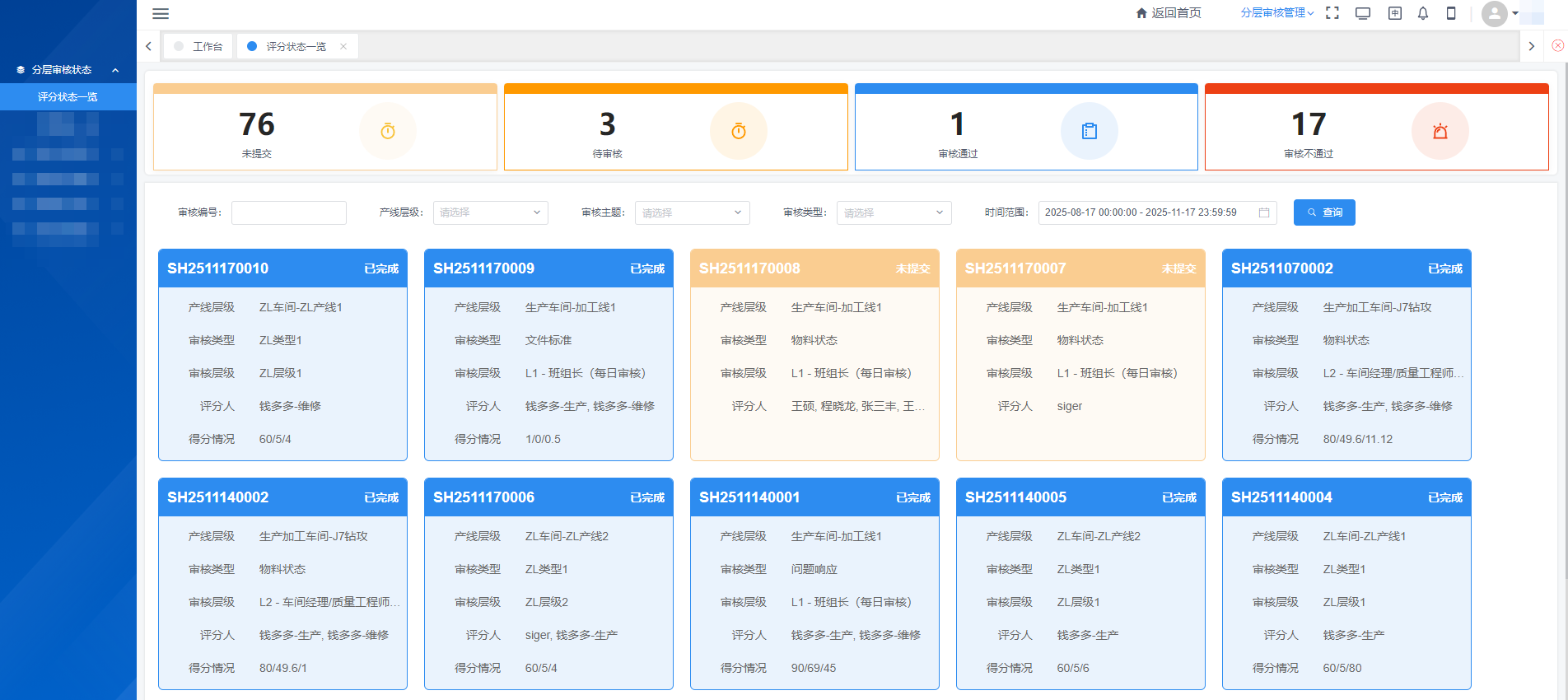
Task: Select 评分状态一览 in the sidebar
Action: [x=68, y=97]
